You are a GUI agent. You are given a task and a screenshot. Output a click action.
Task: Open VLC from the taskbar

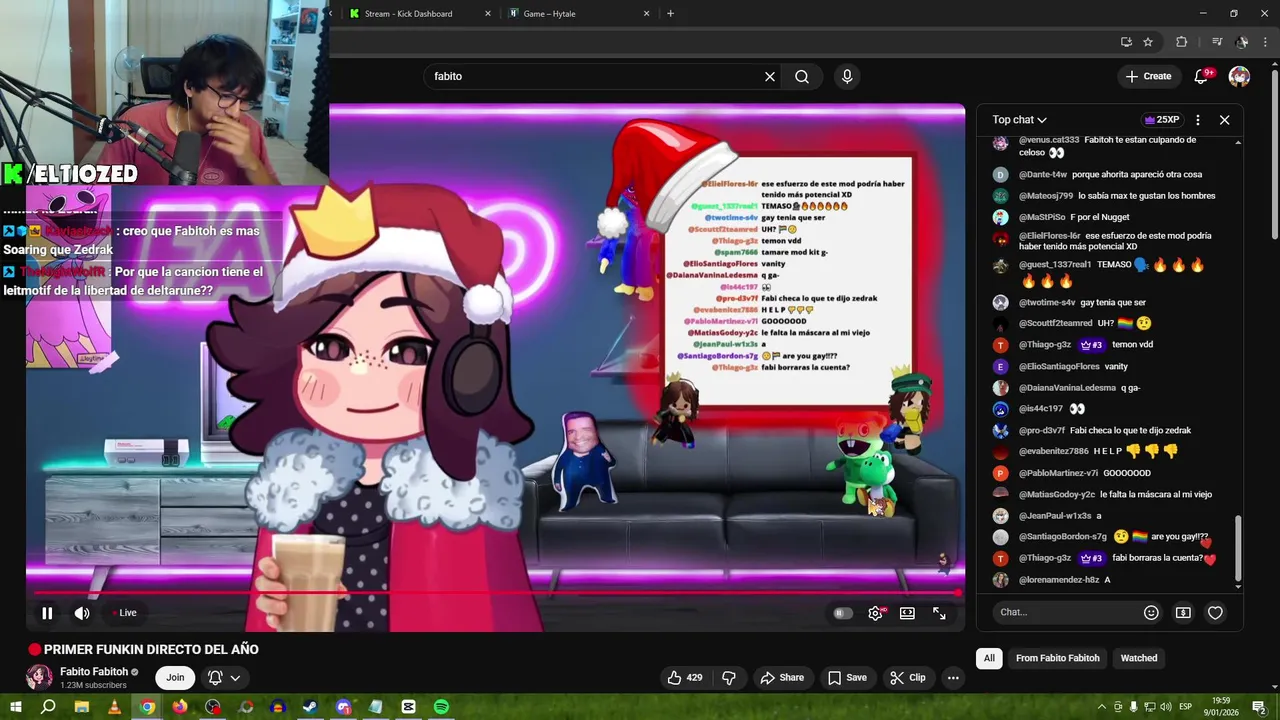pyautogui.click(x=114, y=707)
